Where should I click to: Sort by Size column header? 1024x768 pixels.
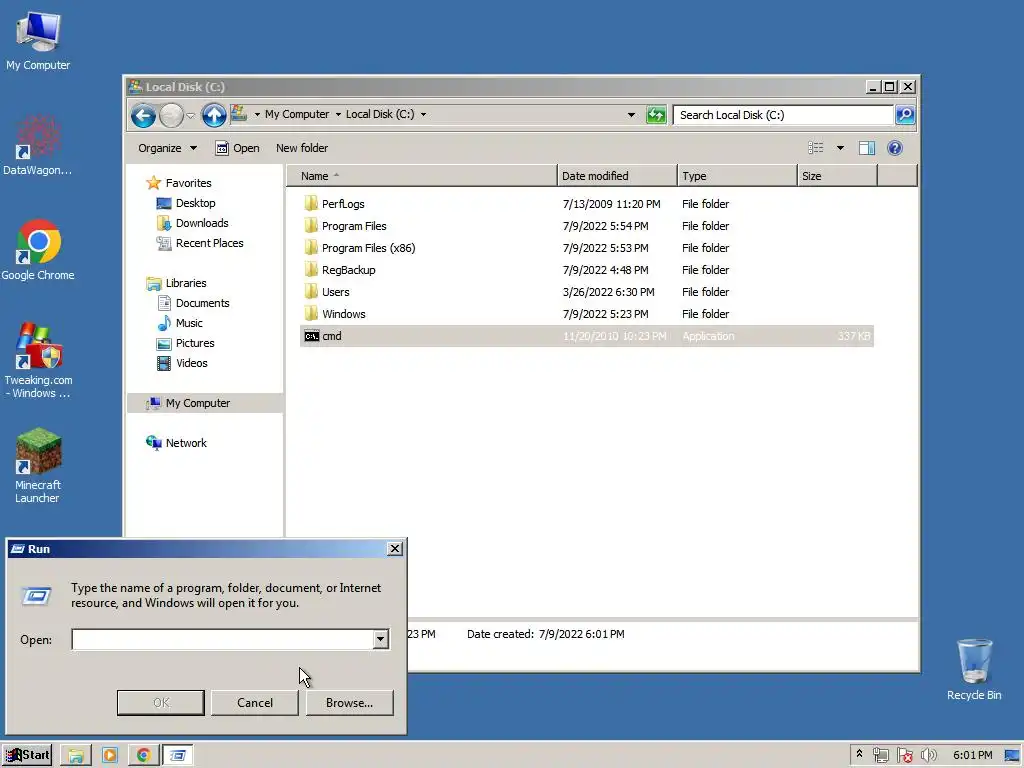tap(837, 176)
